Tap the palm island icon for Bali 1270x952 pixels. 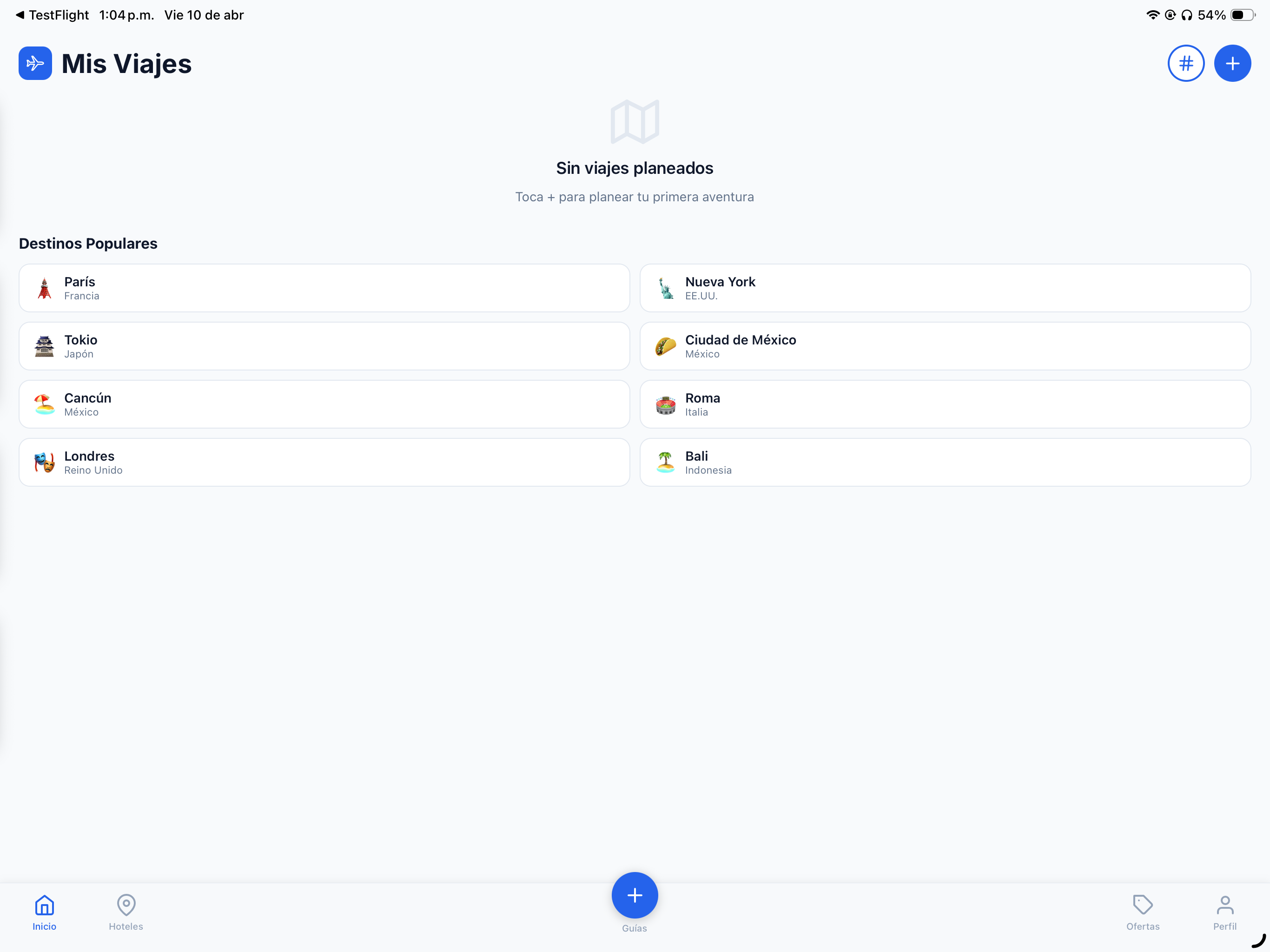tap(665, 462)
